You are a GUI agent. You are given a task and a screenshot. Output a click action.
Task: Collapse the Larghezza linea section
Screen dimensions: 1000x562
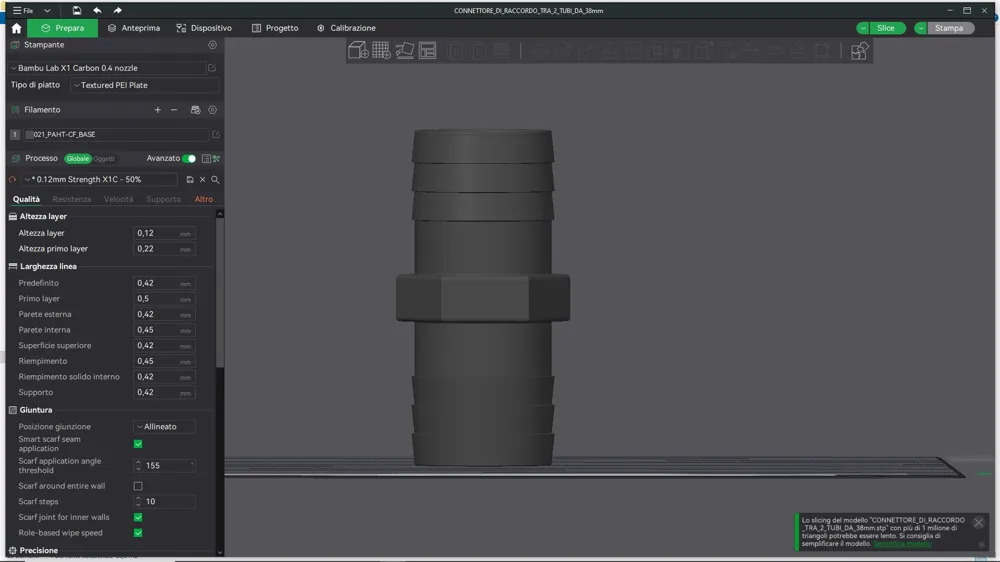[x=42, y=266]
